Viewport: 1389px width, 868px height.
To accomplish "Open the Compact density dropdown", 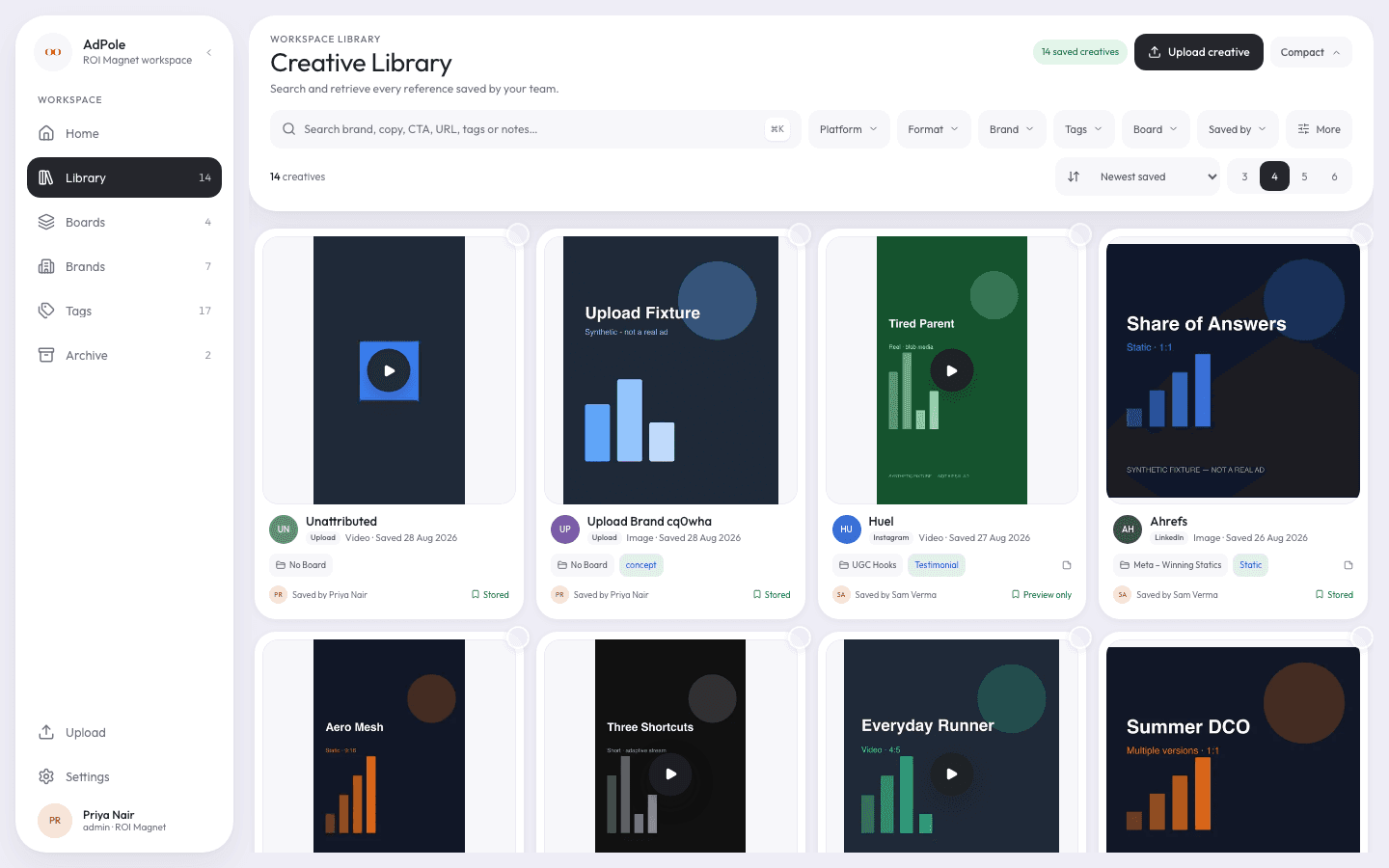I will point(1311,52).
